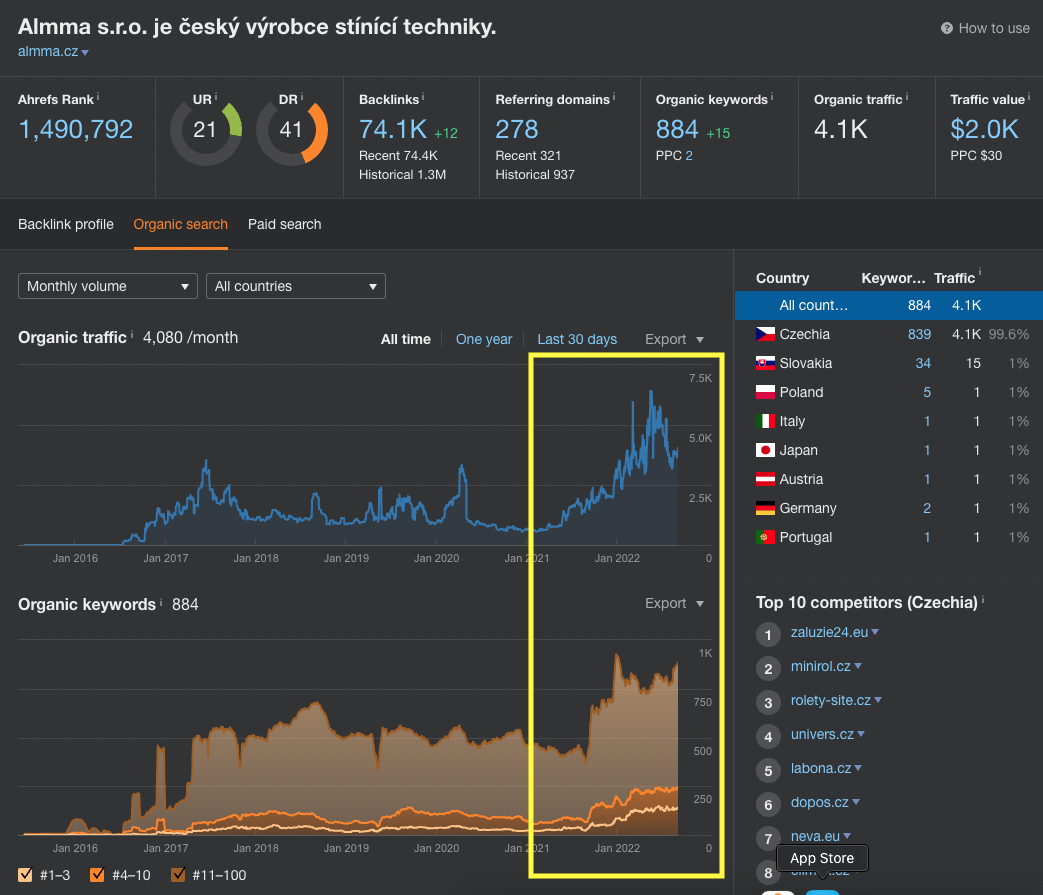This screenshot has height=895, width=1043.
Task: Open the All countries dropdown
Action: [296, 286]
